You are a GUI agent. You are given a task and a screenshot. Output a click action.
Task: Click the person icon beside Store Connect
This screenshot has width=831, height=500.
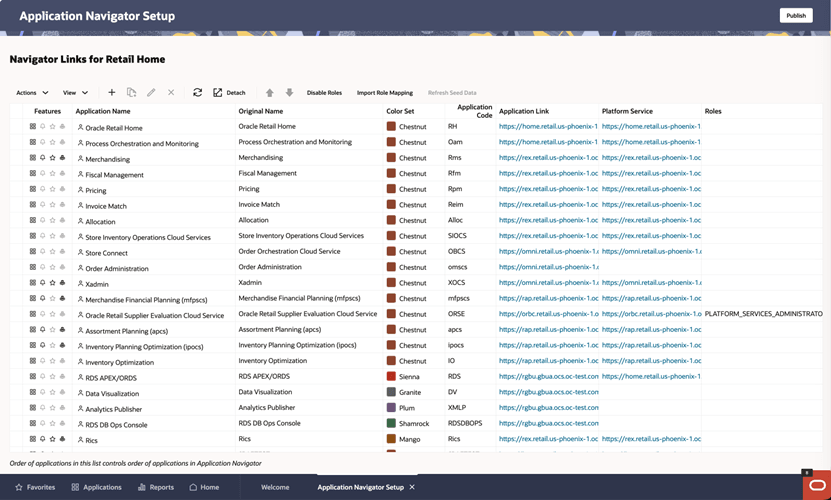(x=81, y=252)
